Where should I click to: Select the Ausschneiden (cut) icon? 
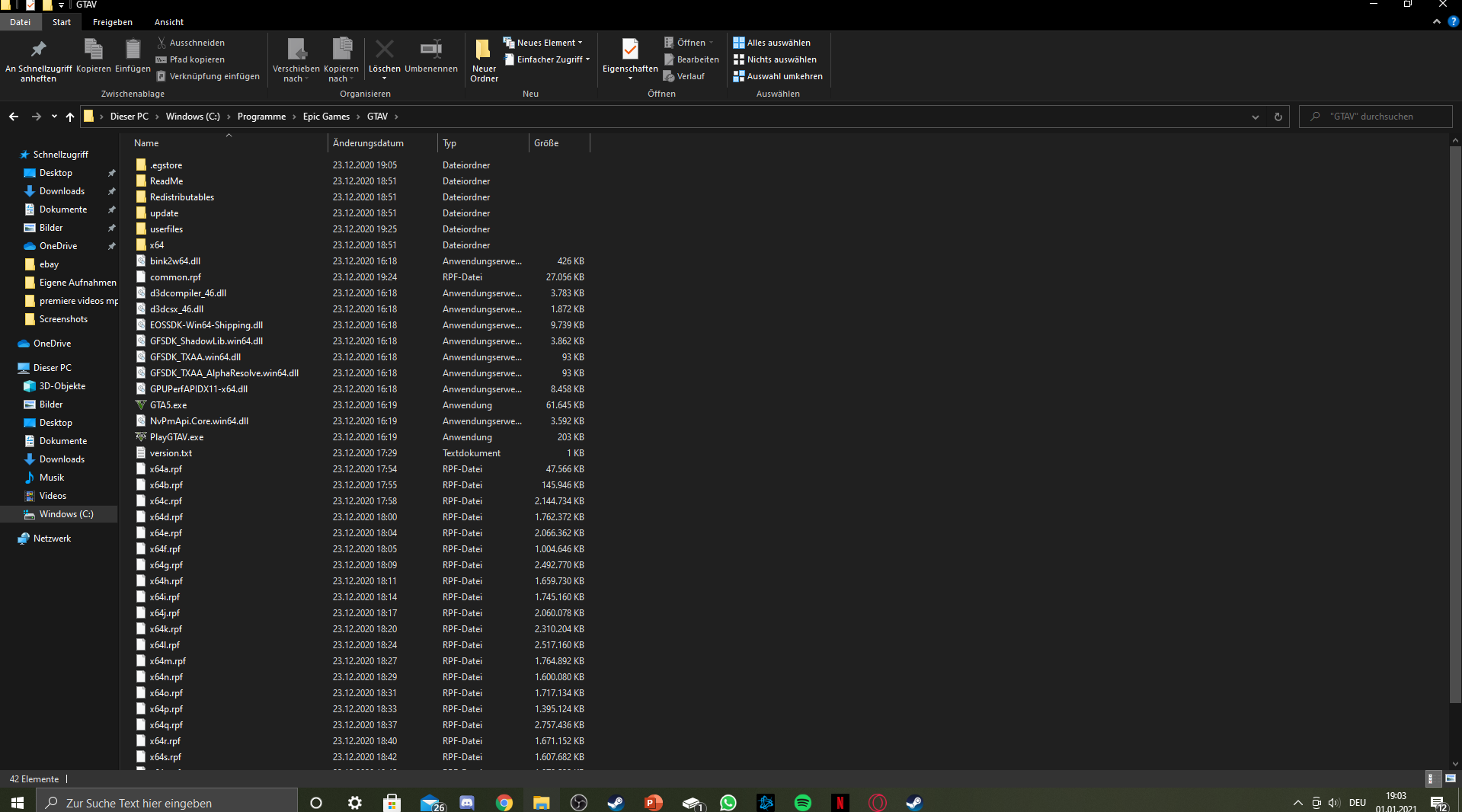(x=162, y=42)
